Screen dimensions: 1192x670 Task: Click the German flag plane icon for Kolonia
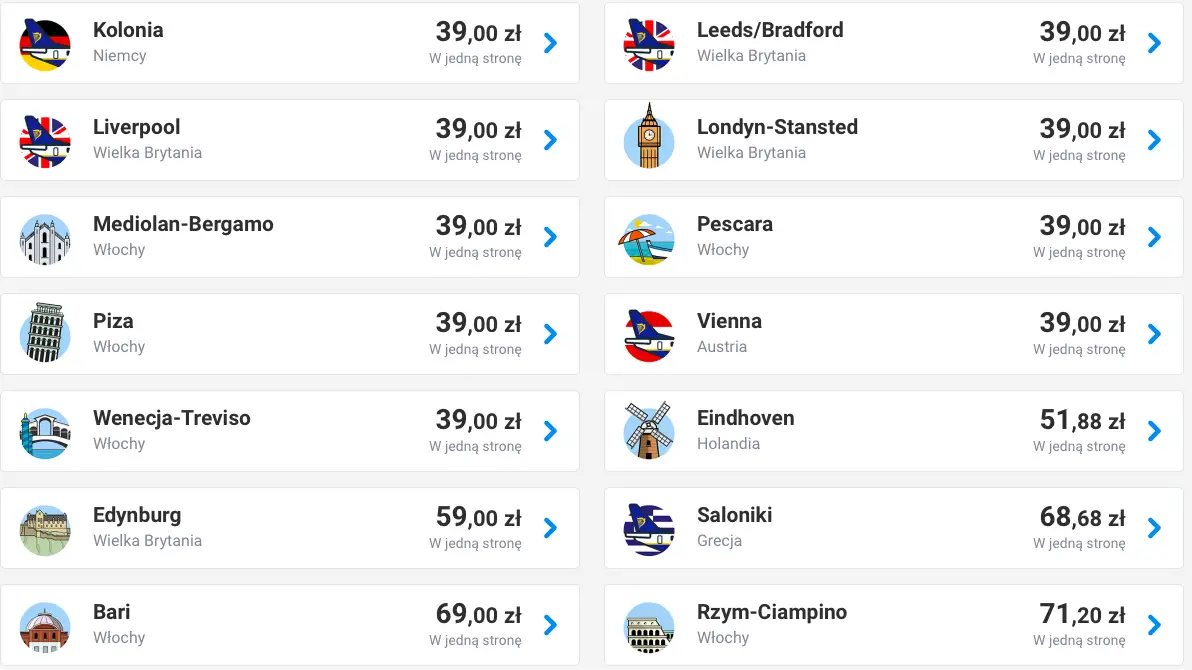click(x=45, y=43)
